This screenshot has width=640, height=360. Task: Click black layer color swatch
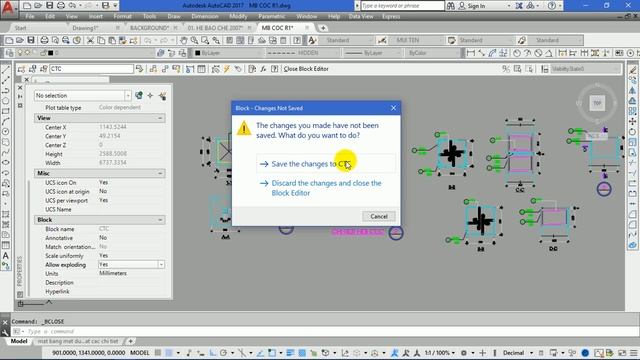[51, 53]
